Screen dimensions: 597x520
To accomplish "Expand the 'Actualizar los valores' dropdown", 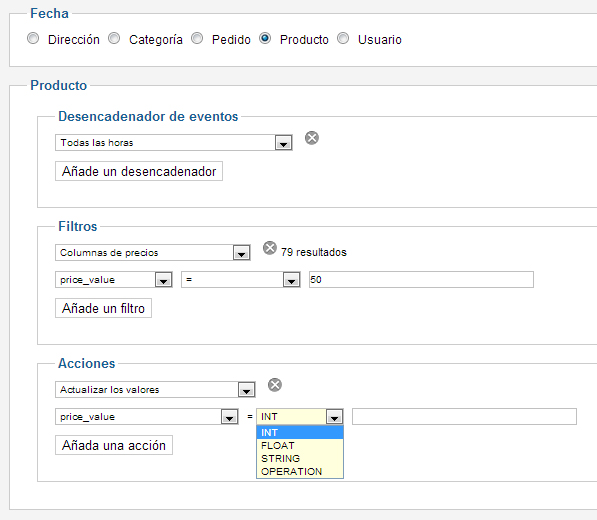I will pyautogui.click(x=155, y=389).
